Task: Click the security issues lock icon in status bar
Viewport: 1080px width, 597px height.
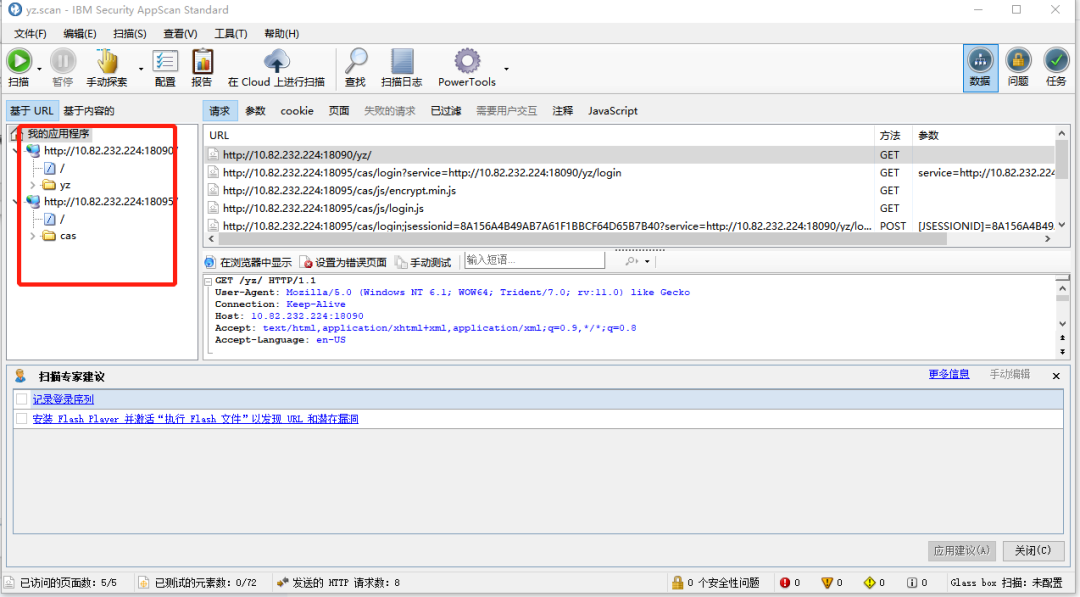Action: click(x=678, y=583)
